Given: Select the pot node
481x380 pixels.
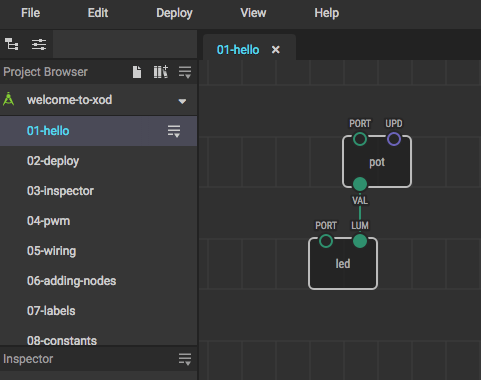Looking at the screenshot, I should tap(377, 162).
